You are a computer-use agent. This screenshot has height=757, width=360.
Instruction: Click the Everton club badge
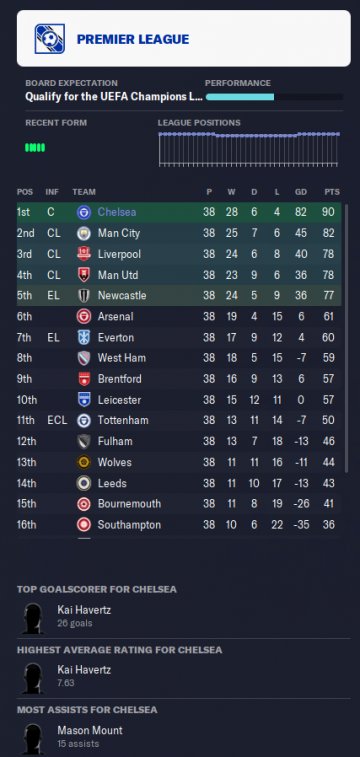(84, 337)
